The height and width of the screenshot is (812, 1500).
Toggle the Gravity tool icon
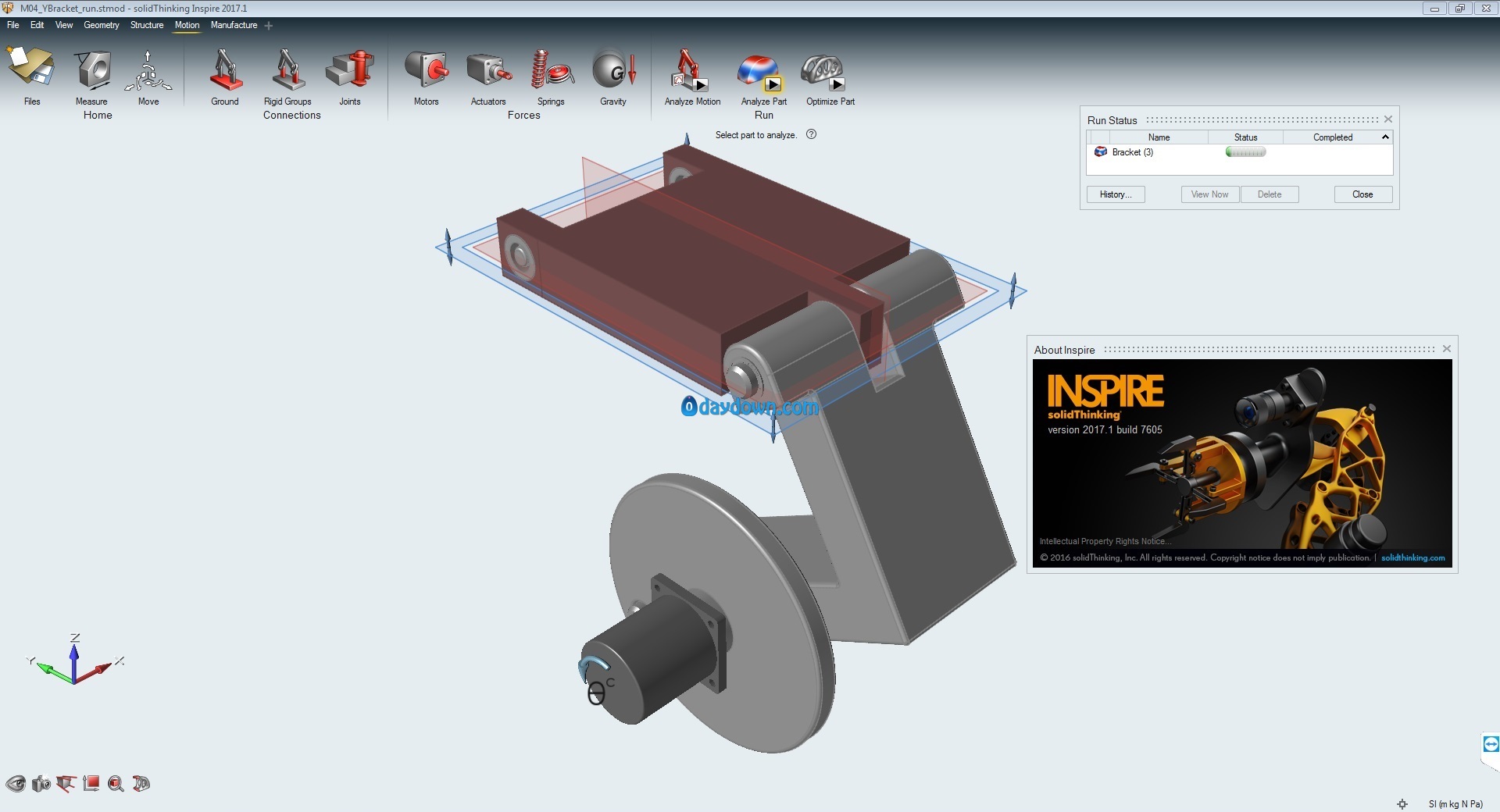613,69
